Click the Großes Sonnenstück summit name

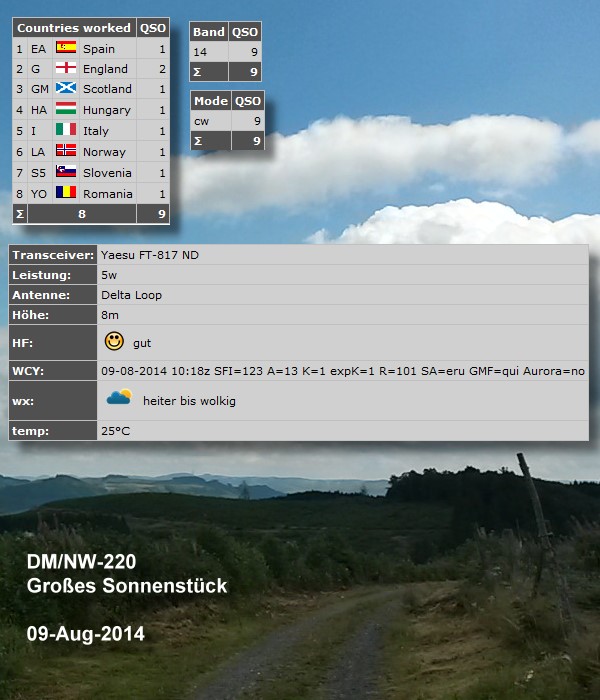click(x=127, y=587)
